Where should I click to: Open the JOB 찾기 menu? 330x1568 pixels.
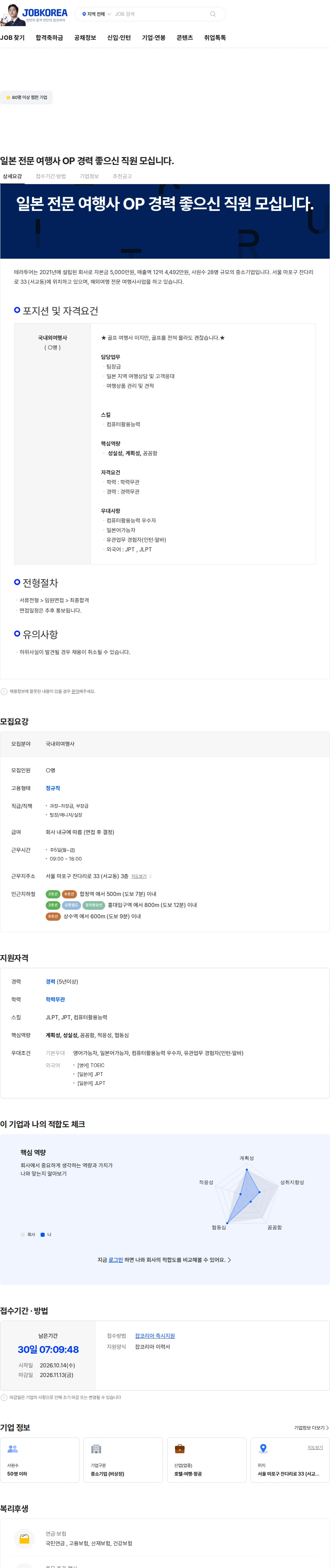point(12,38)
